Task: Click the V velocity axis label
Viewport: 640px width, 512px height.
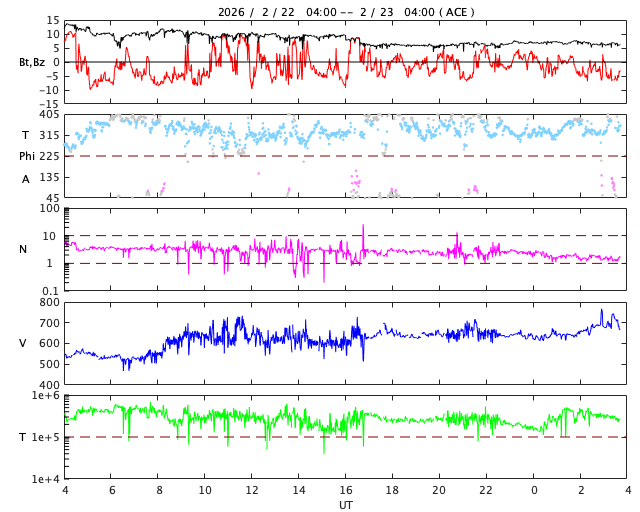Action: point(23,343)
